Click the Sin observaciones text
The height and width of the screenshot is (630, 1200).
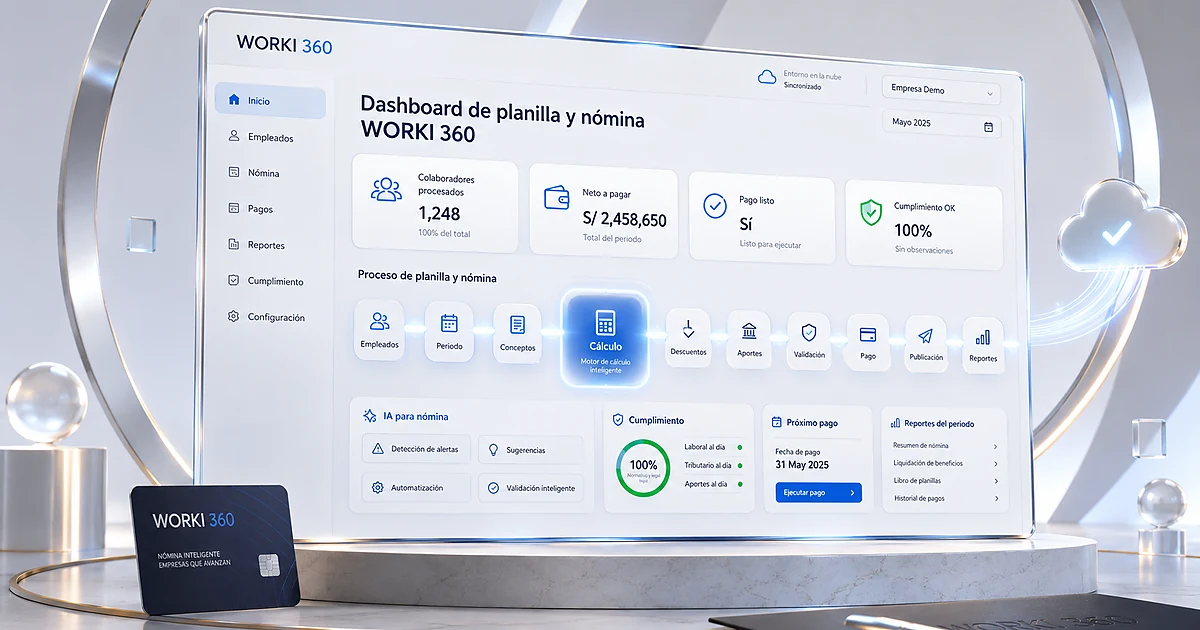tap(924, 250)
